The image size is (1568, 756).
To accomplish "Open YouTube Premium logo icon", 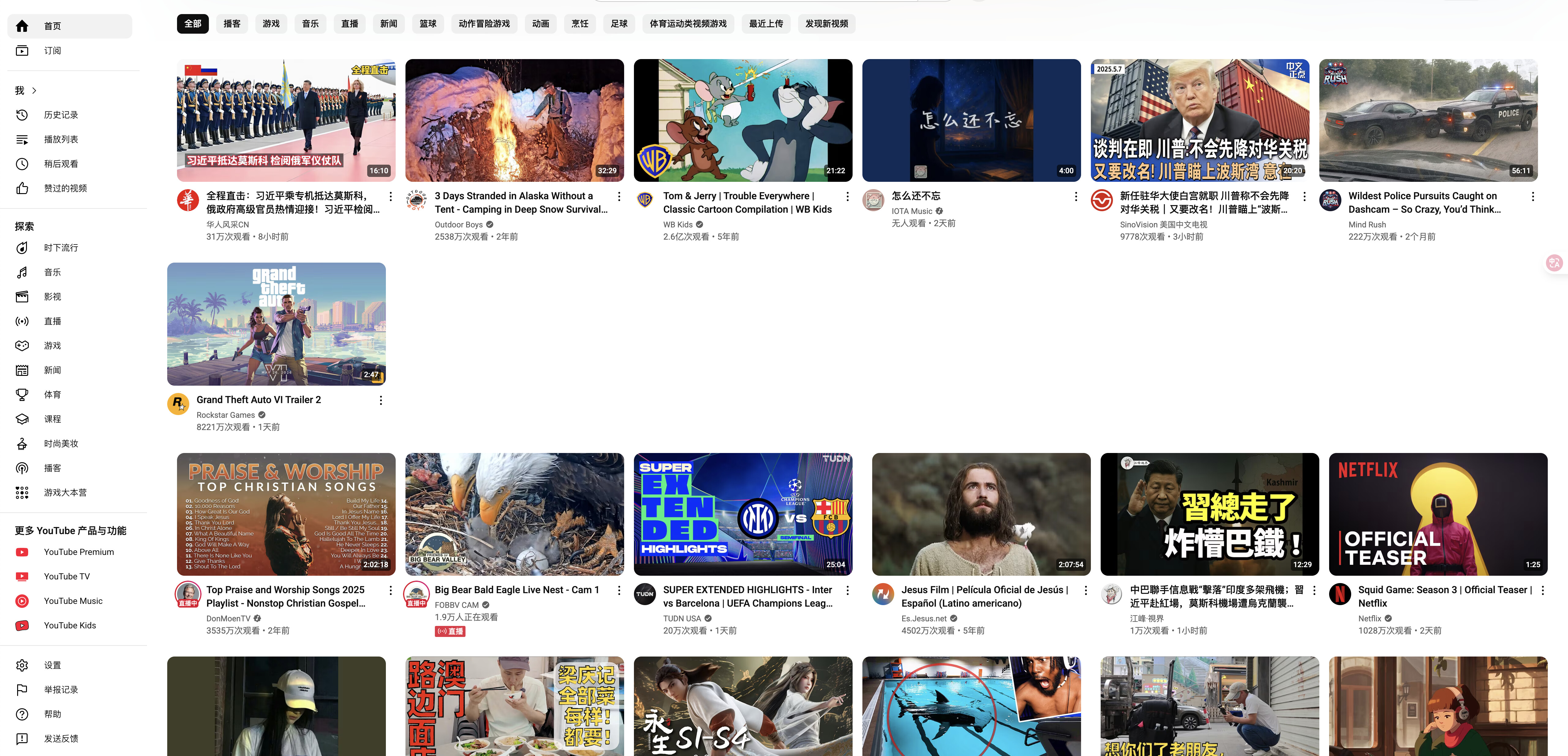I will (x=22, y=552).
